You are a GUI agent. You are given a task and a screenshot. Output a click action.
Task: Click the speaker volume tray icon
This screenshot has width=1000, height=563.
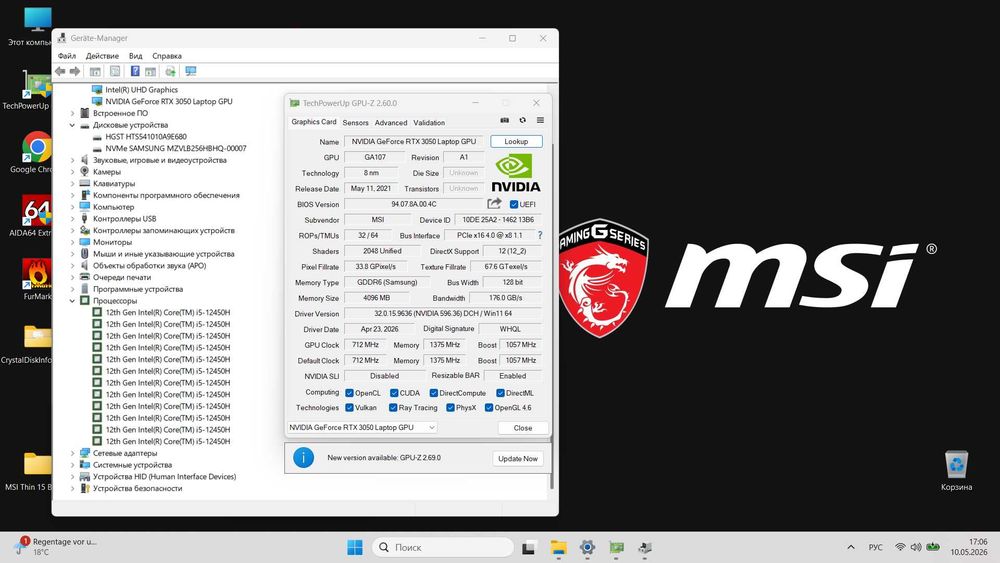916,547
